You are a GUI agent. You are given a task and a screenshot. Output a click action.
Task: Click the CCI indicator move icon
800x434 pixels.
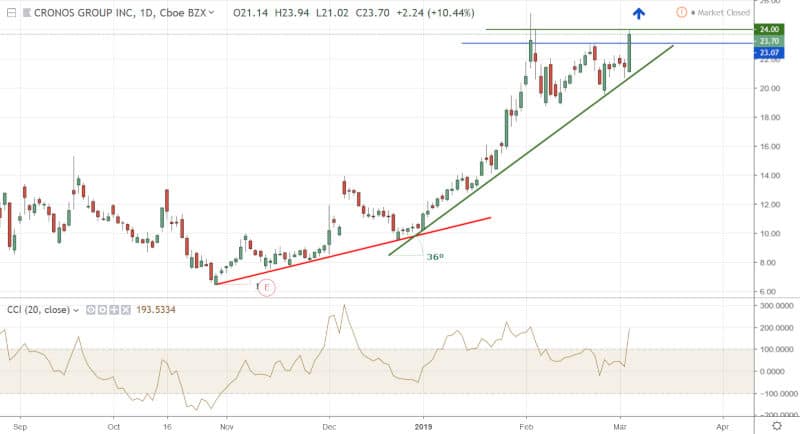[114, 310]
